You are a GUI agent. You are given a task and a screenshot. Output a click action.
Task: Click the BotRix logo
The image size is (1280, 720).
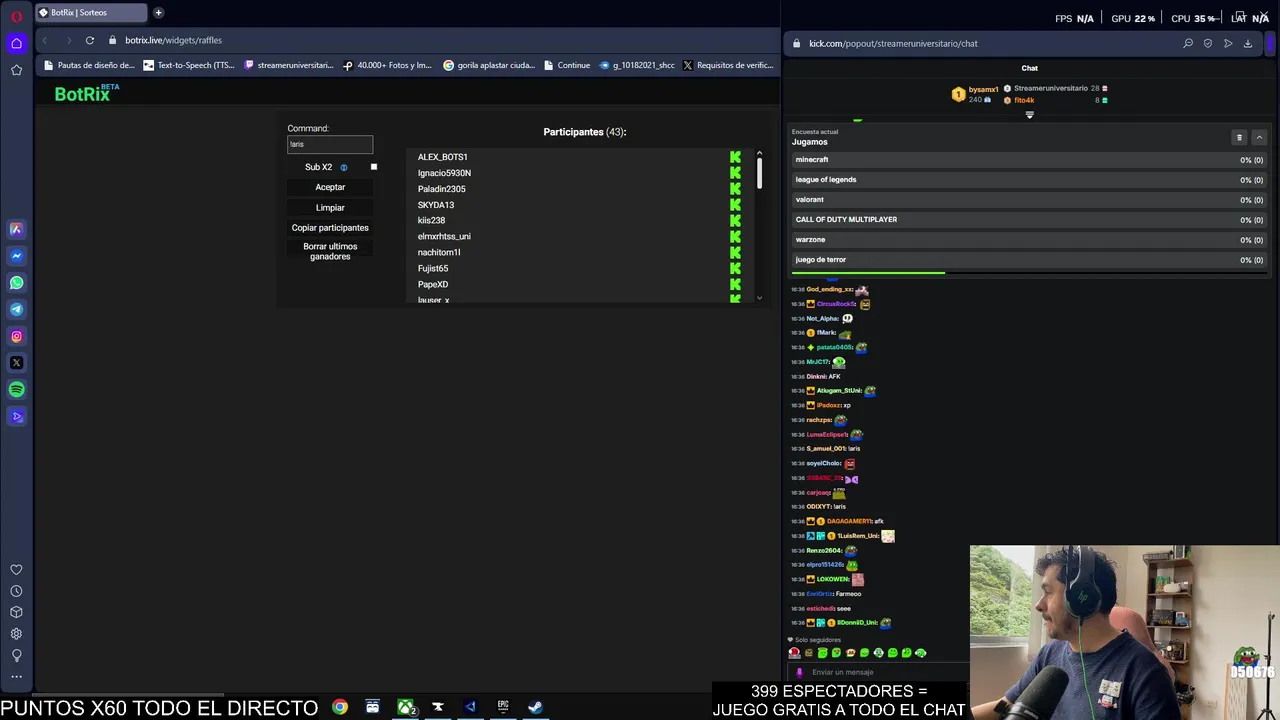coord(87,93)
